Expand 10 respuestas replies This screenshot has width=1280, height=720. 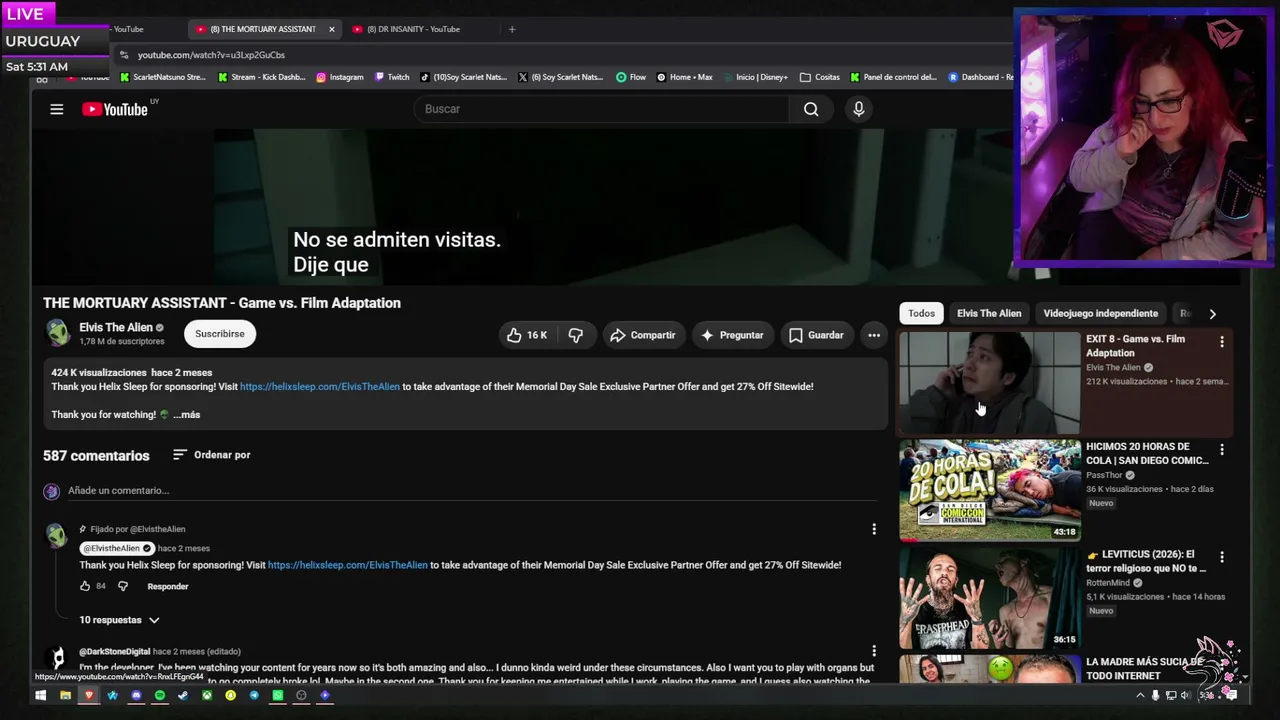tap(119, 620)
